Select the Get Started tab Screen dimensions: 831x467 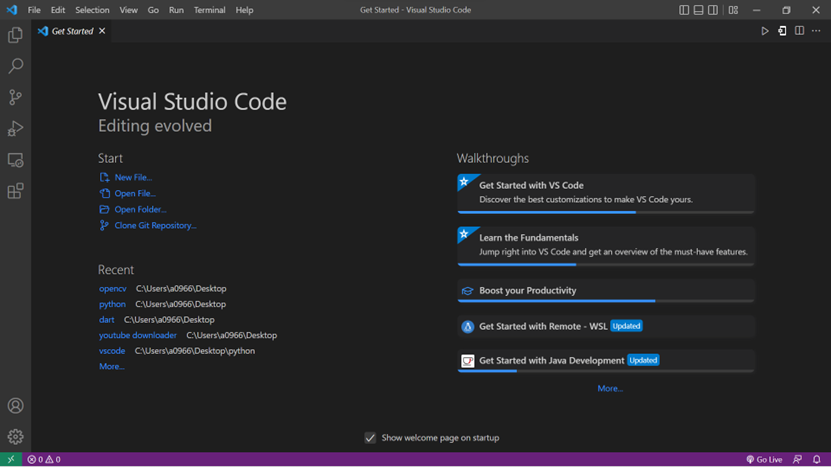coord(72,31)
